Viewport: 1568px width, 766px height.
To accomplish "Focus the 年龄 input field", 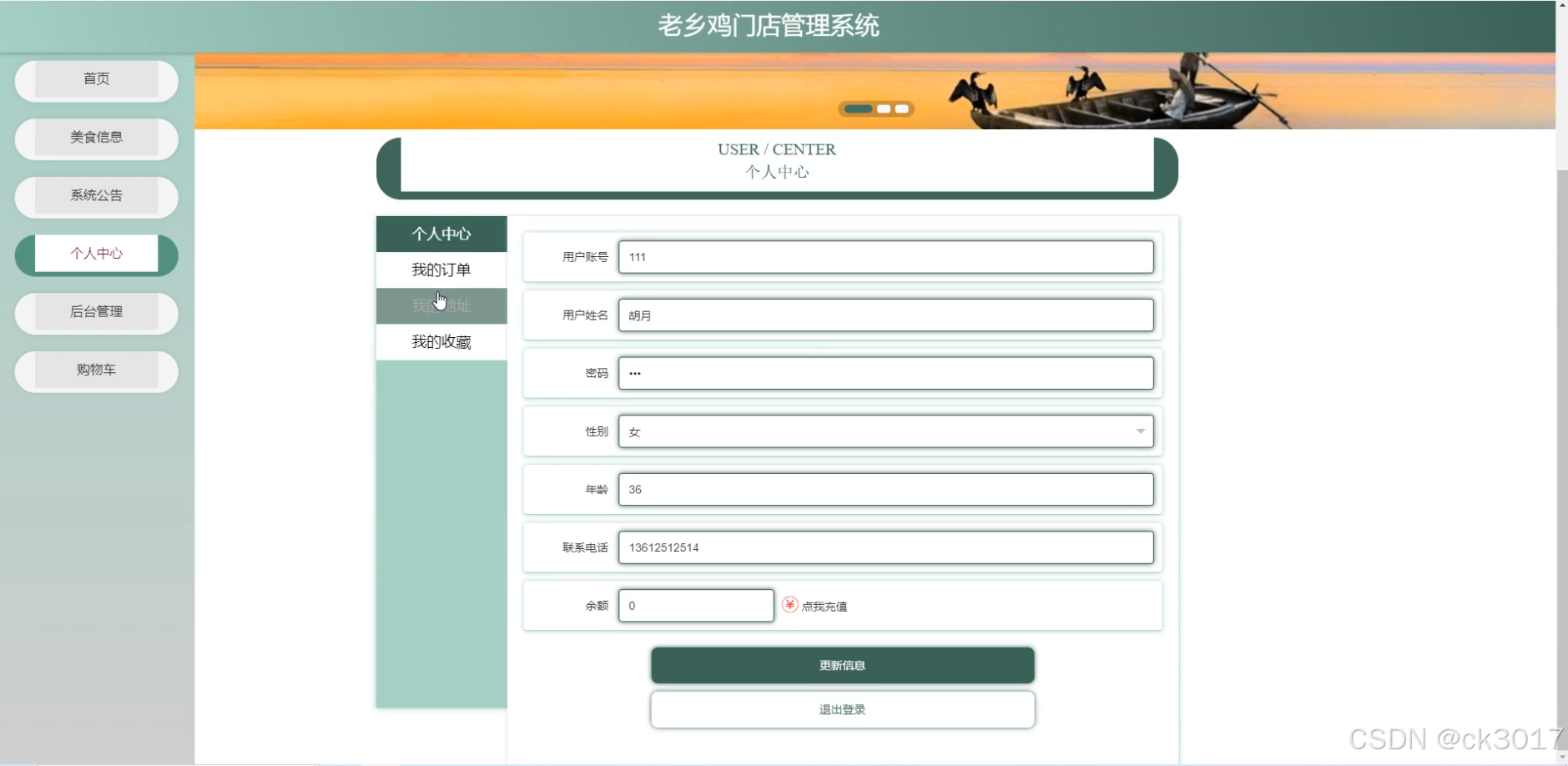I will 885,489.
